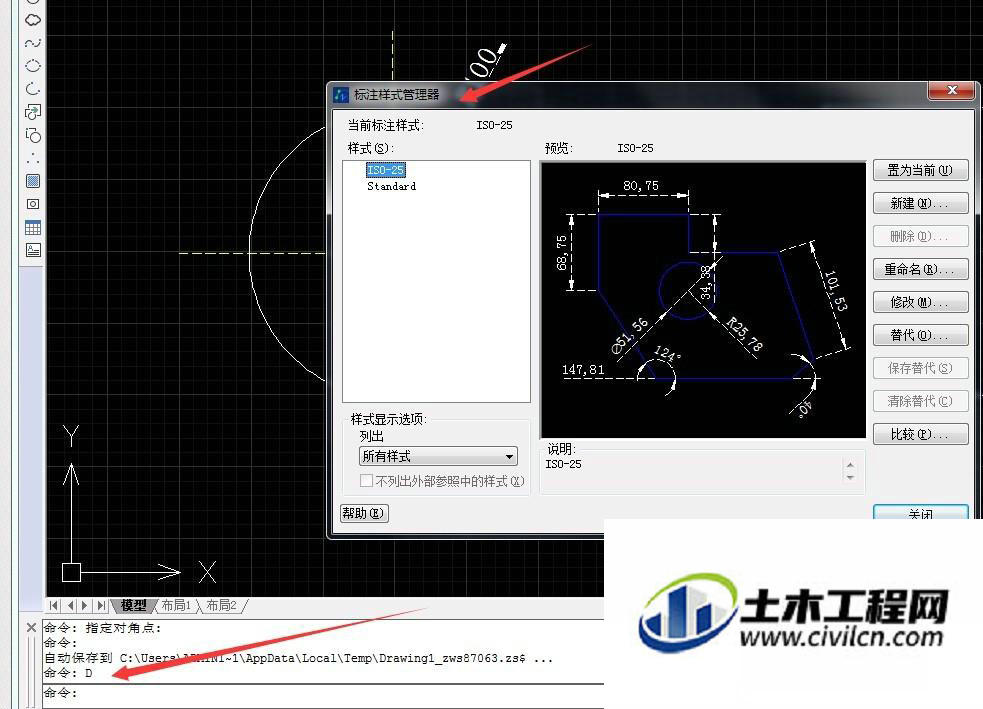983x709 pixels.
Task: Select the Spline curve tool
Action: click(x=33, y=43)
